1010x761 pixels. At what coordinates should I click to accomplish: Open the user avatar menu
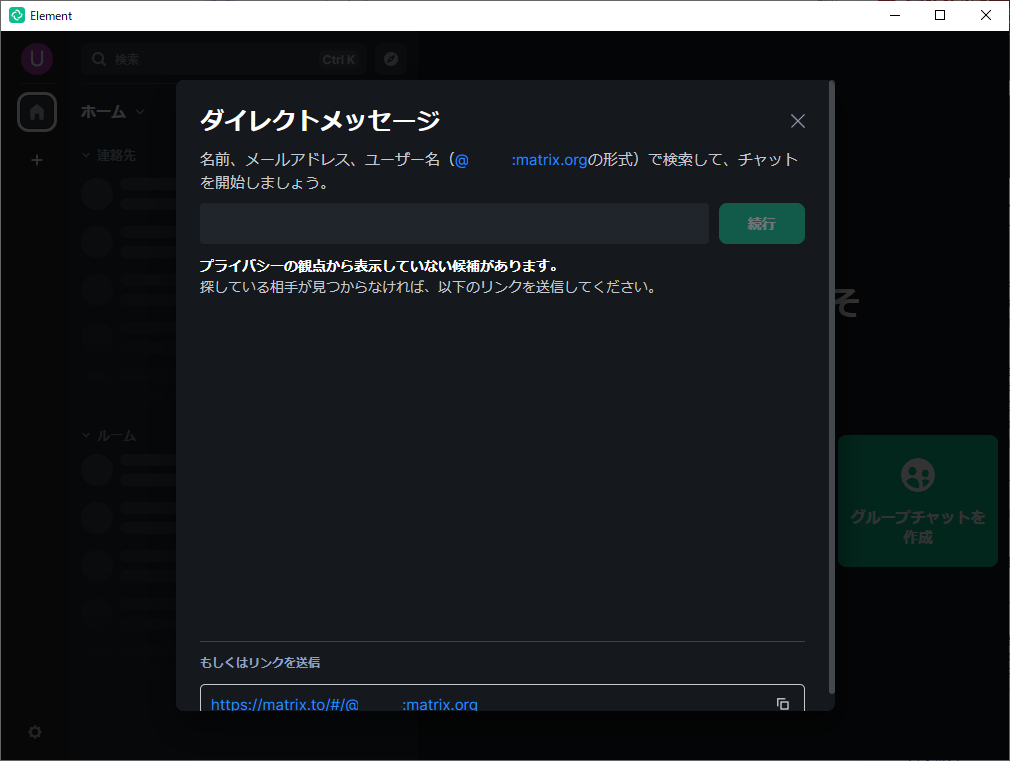tap(37, 59)
